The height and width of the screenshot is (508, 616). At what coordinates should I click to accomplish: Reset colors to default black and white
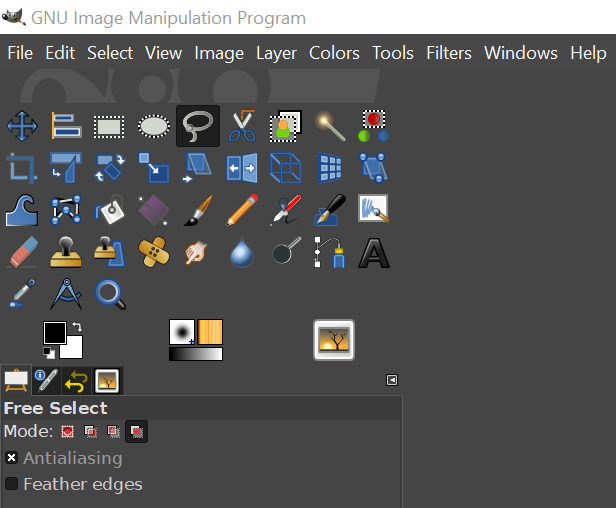(x=49, y=353)
